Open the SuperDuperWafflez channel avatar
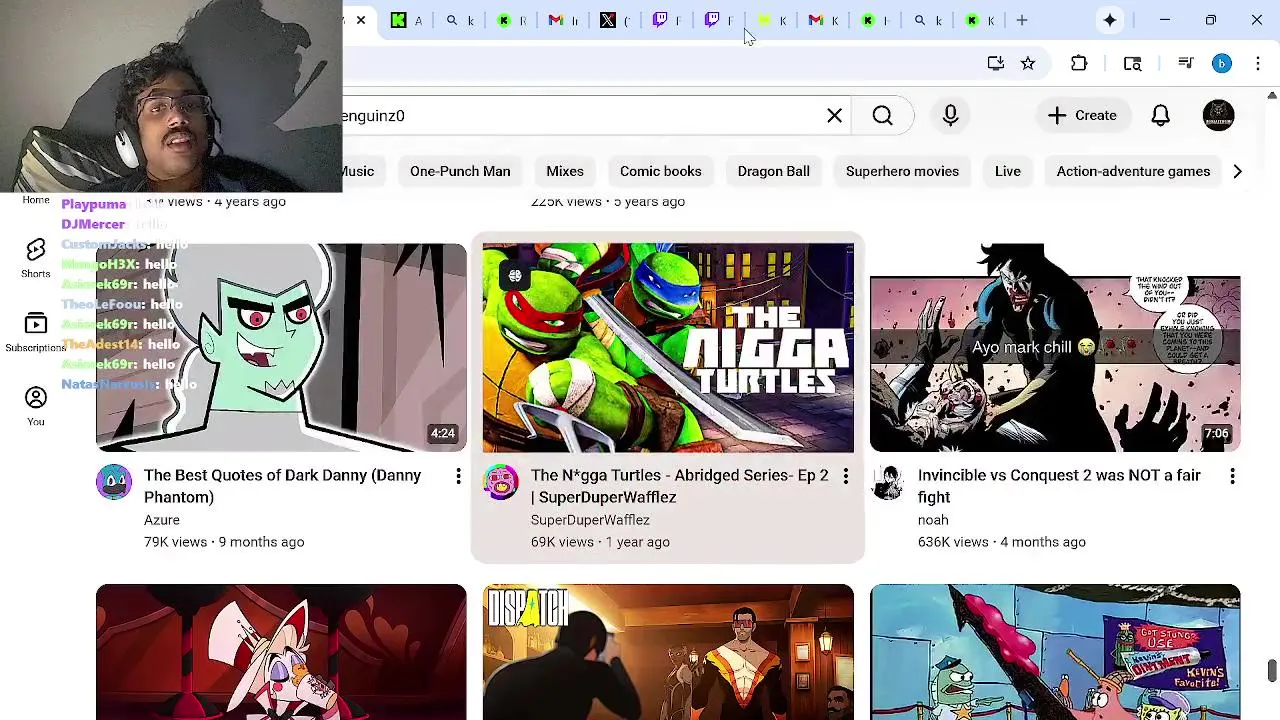Viewport: 1280px width, 720px height. point(501,482)
